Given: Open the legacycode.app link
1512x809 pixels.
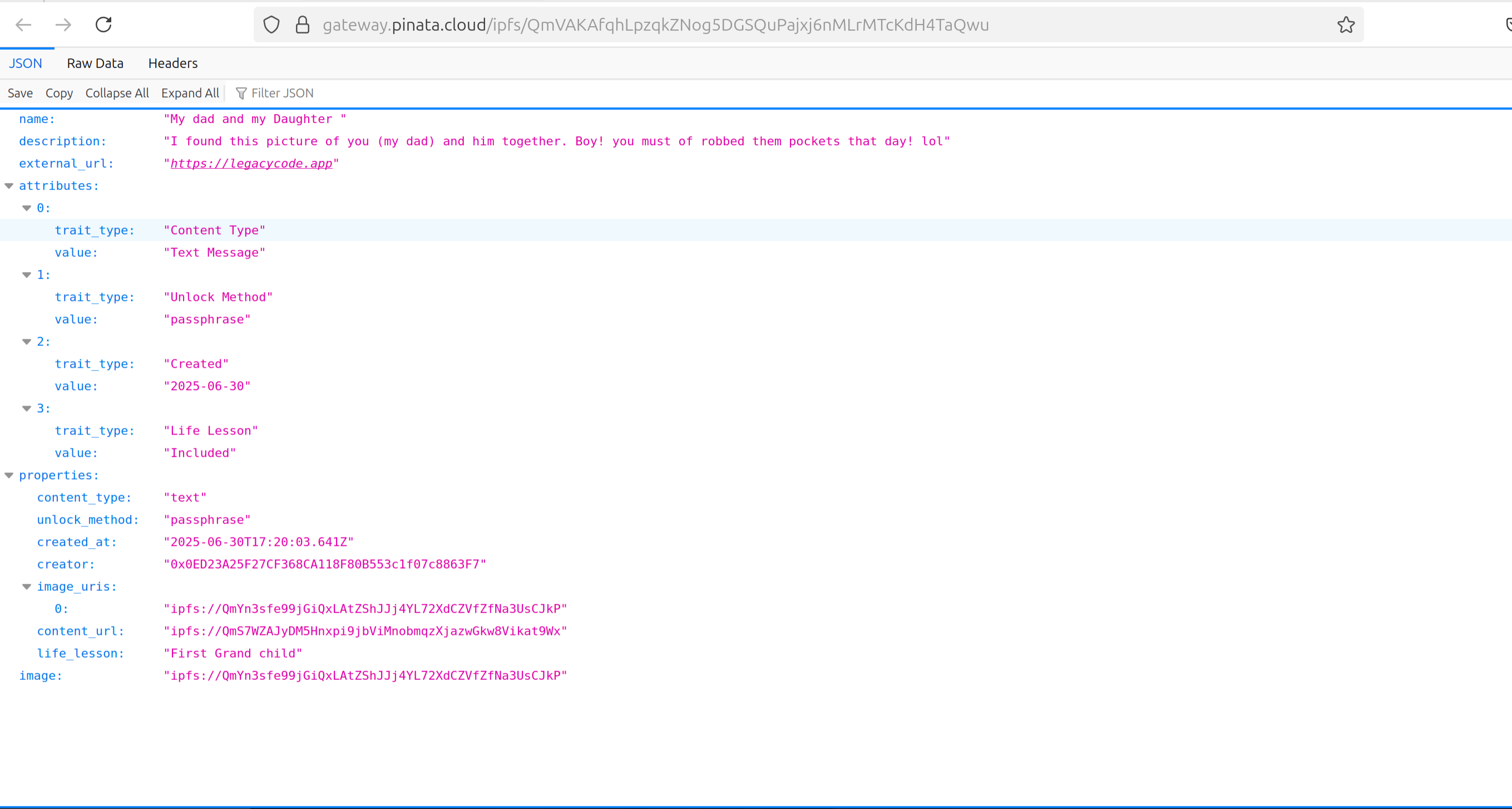Looking at the screenshot, I should click(x=251, y=164).
